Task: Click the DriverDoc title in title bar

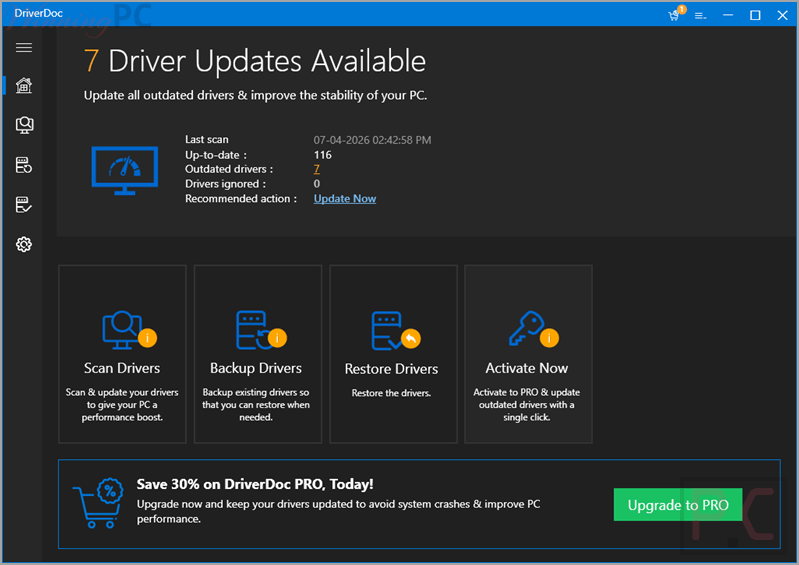Action: coord(39,13)
